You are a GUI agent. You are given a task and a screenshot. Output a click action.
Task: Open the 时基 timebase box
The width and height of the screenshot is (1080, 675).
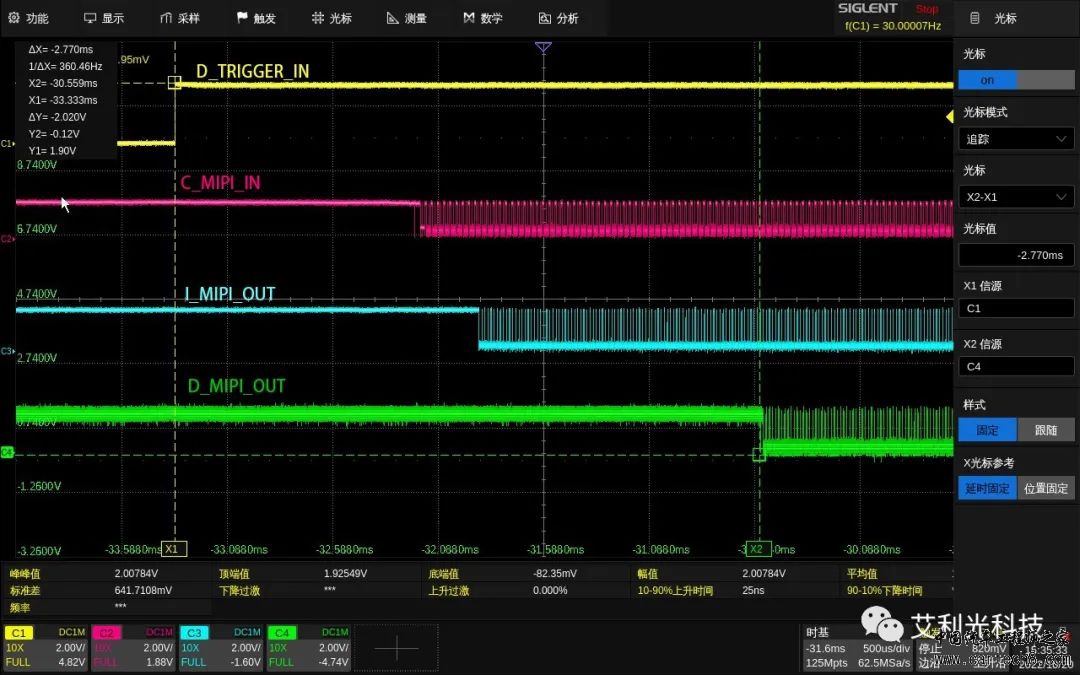tap(856, 647)
